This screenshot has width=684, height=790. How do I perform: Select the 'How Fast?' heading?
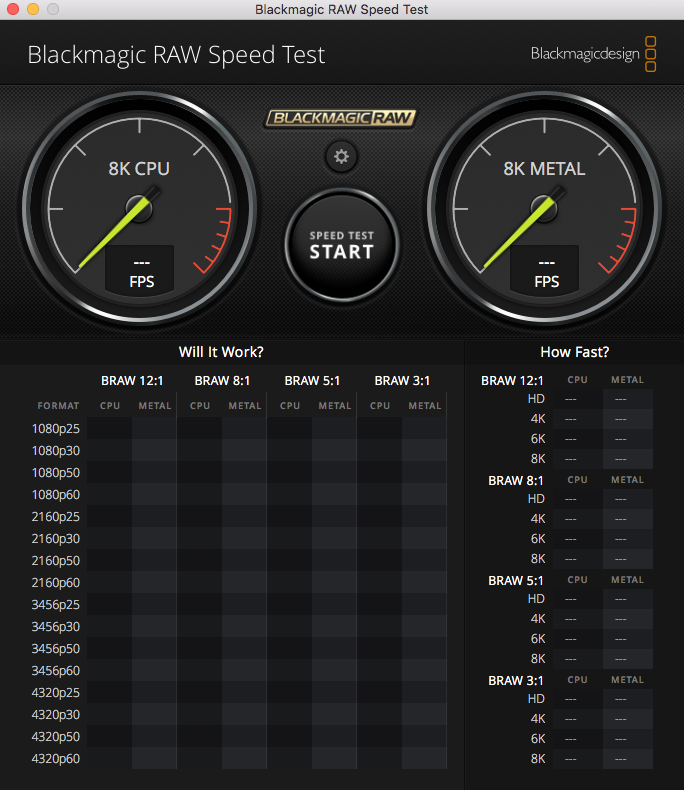tap(575, 352)
